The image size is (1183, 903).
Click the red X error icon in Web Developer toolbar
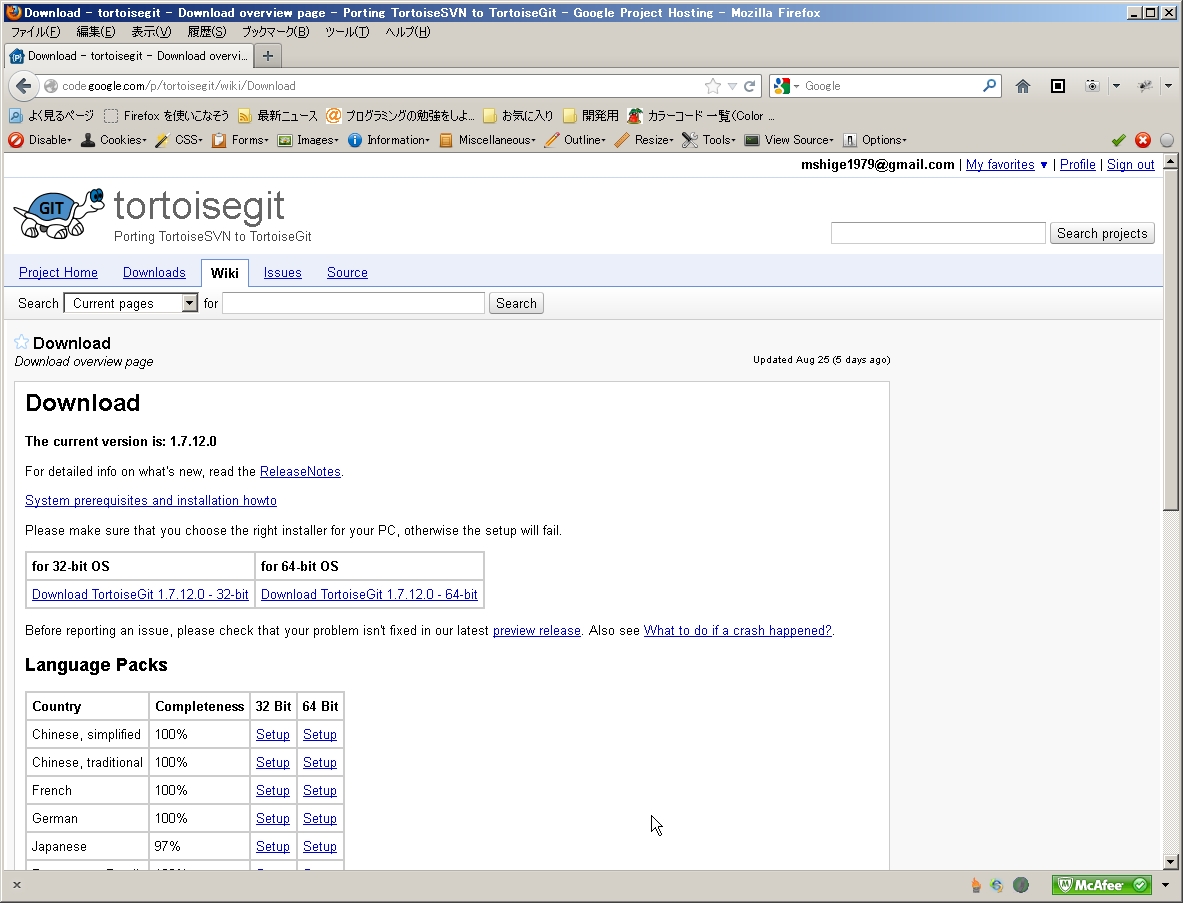pos(1143,140)
